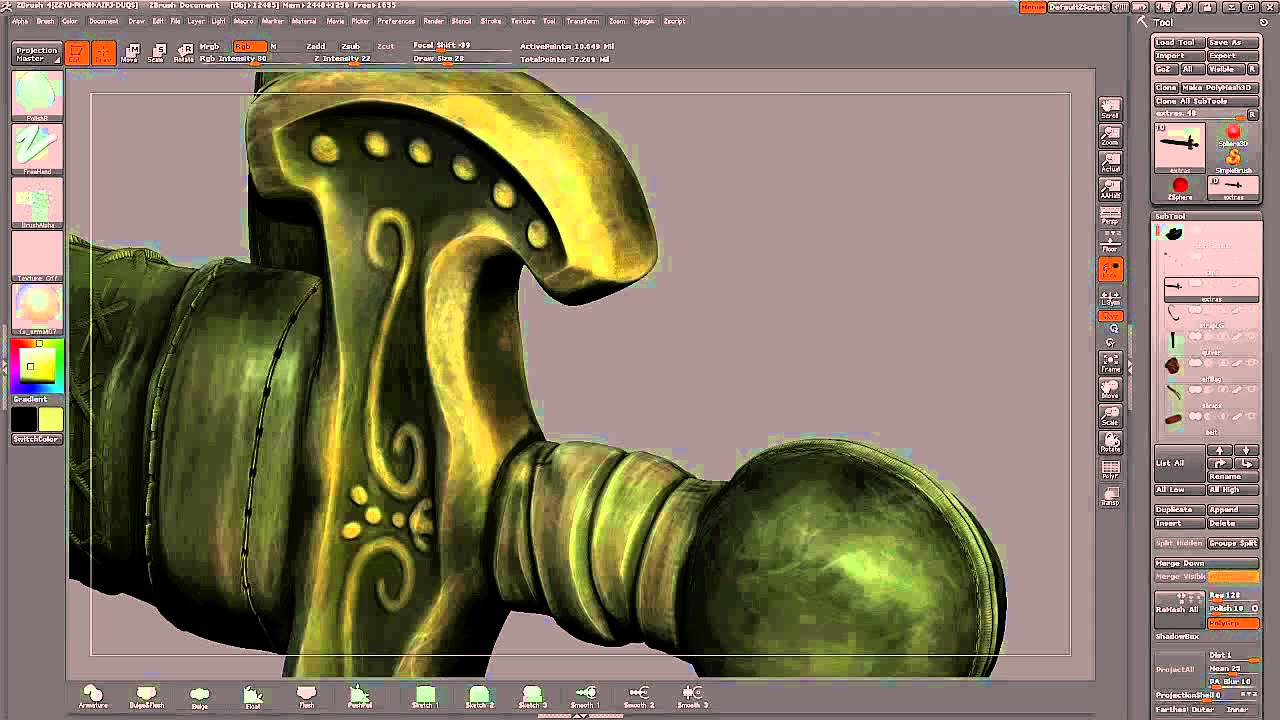This screenshot has width=1280, height=720.
Task: Click the ReMesh All button
Action: coord(1179,609)
